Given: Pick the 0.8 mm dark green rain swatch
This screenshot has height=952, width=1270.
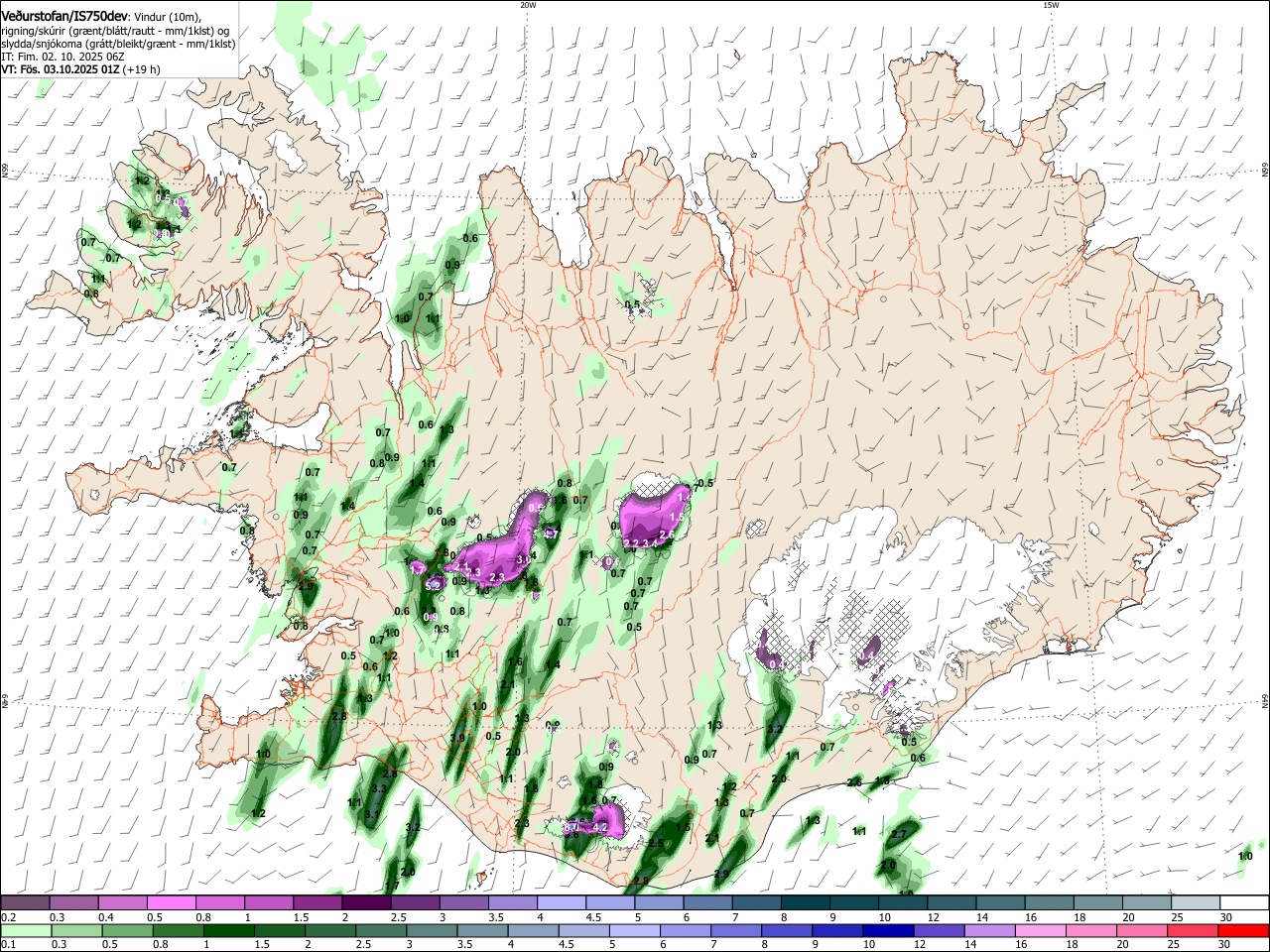Looking at the screenshot, I should (178, 930).
